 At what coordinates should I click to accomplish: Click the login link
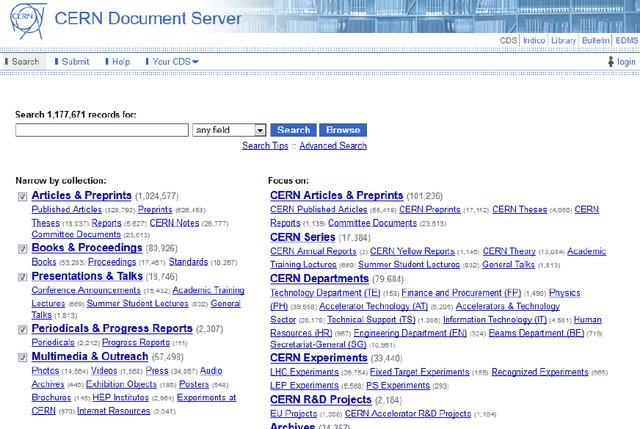click(626, 62)
